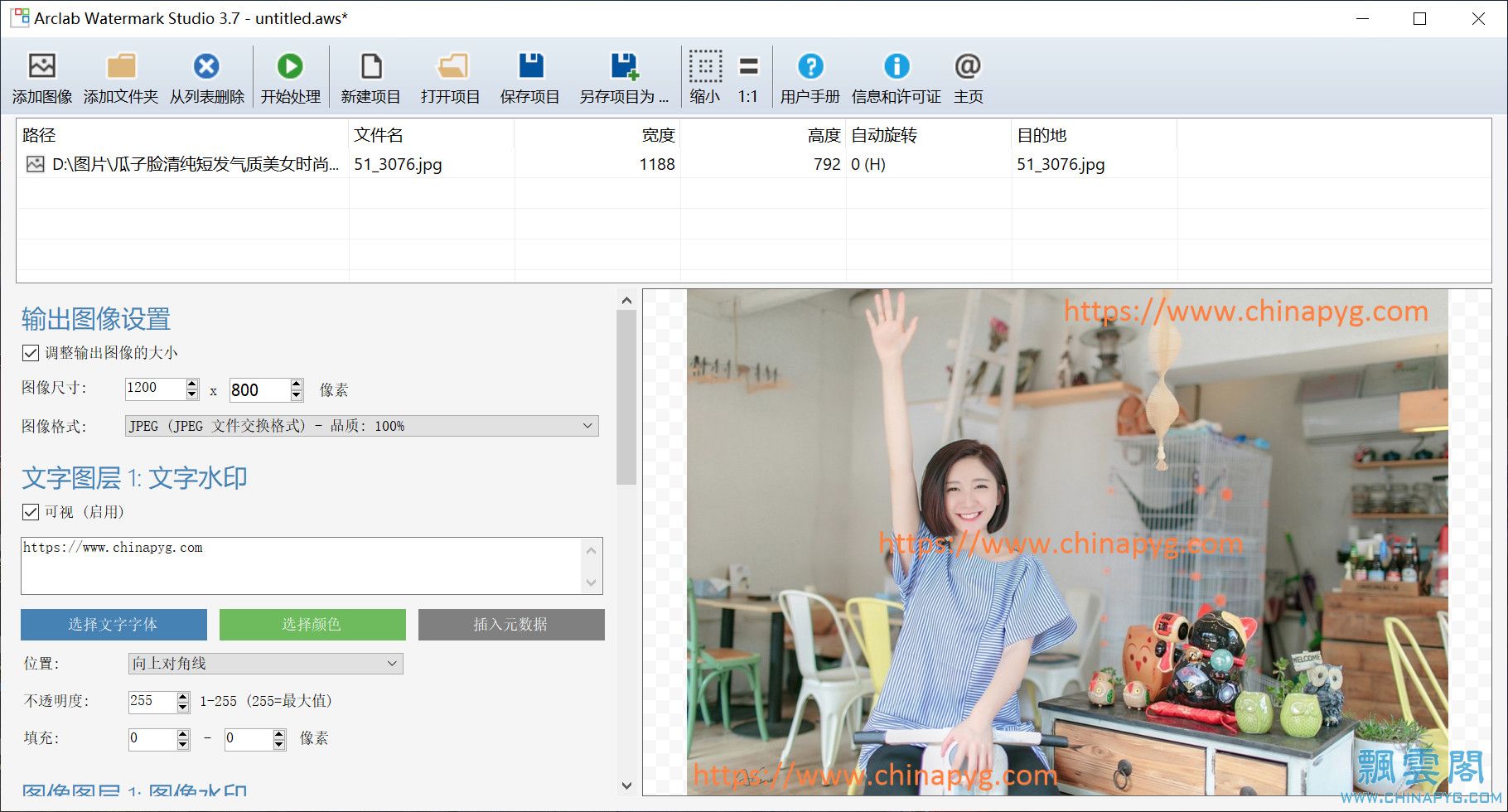Toggle resize output image (调整输出图像的大小) checkbox

click(31, 353)
